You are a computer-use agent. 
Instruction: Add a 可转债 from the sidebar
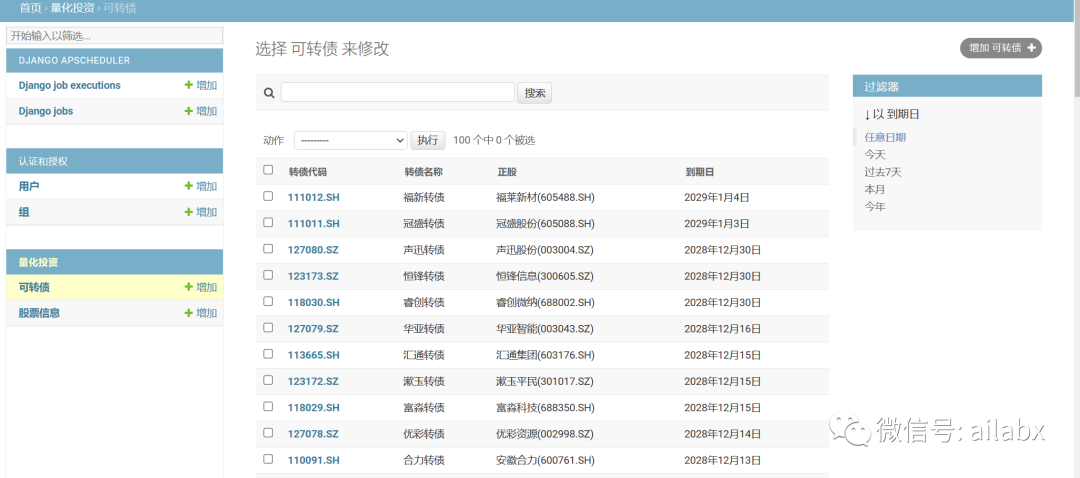(200, 287)
